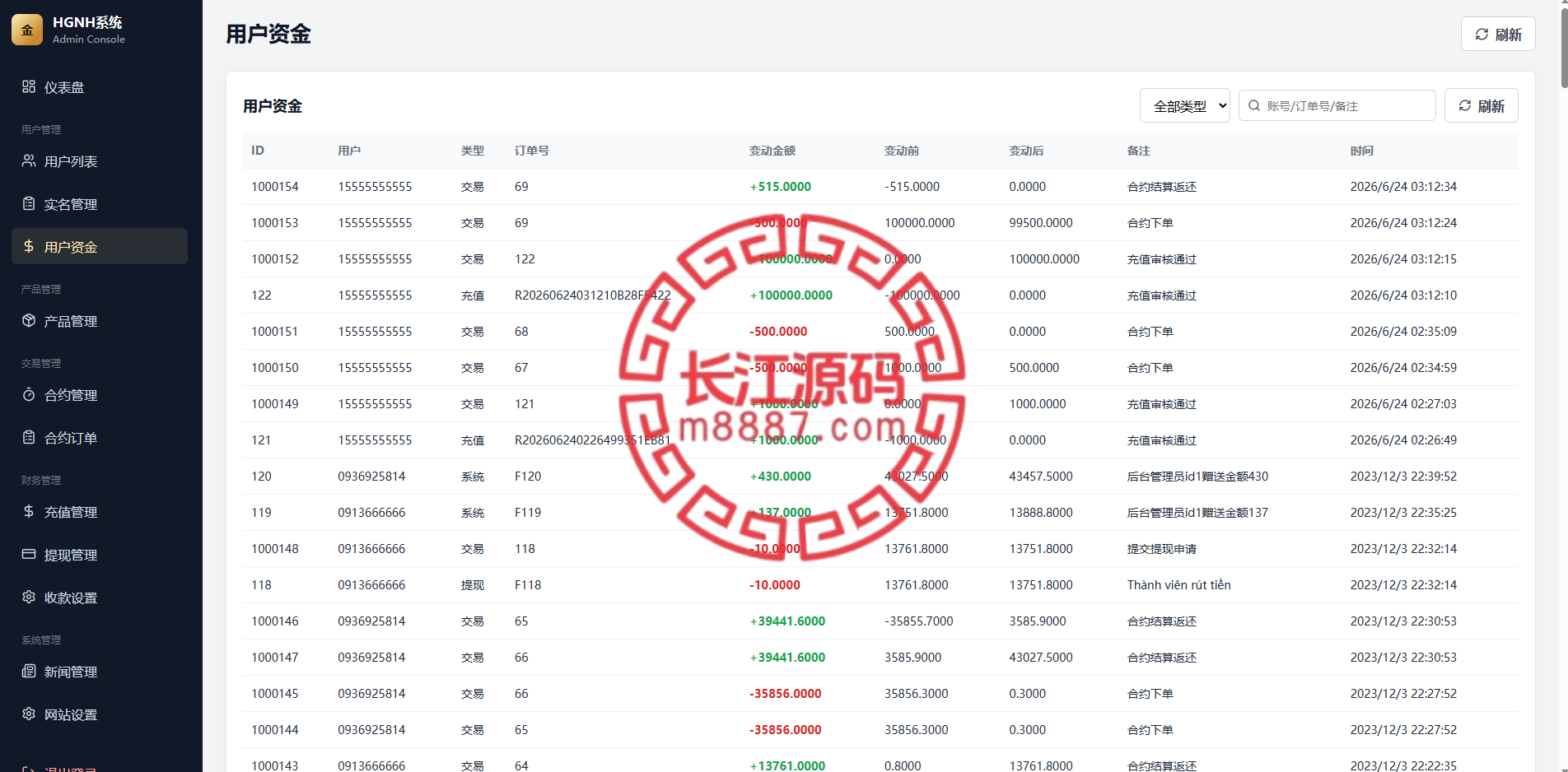Click the 时间 column header
The image size is (1568, 772).
(1362, 151)
